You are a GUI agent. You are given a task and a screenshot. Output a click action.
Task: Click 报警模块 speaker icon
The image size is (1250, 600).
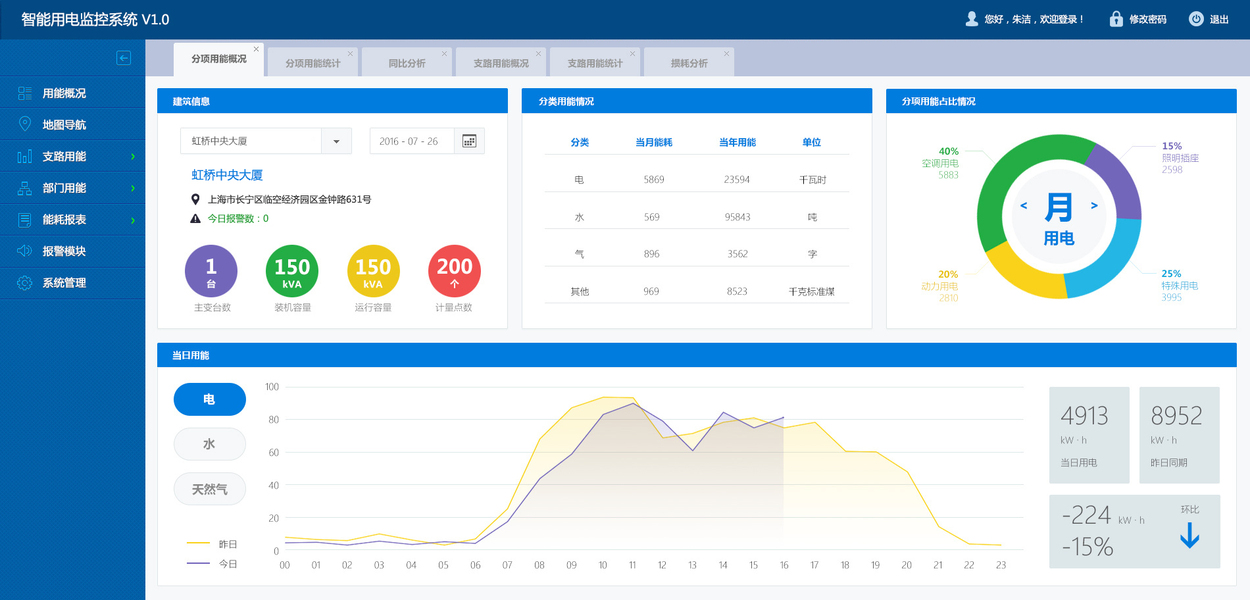pos(25,251)
